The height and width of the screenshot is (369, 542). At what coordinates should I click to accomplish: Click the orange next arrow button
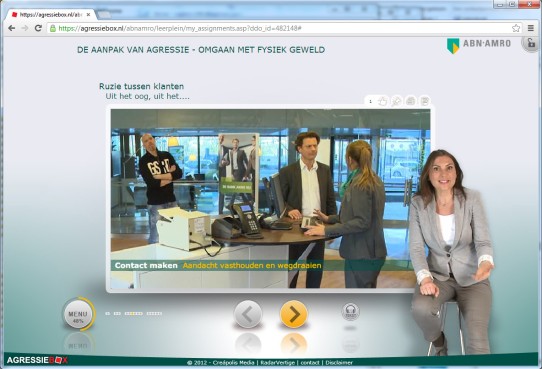pos(293,314)
